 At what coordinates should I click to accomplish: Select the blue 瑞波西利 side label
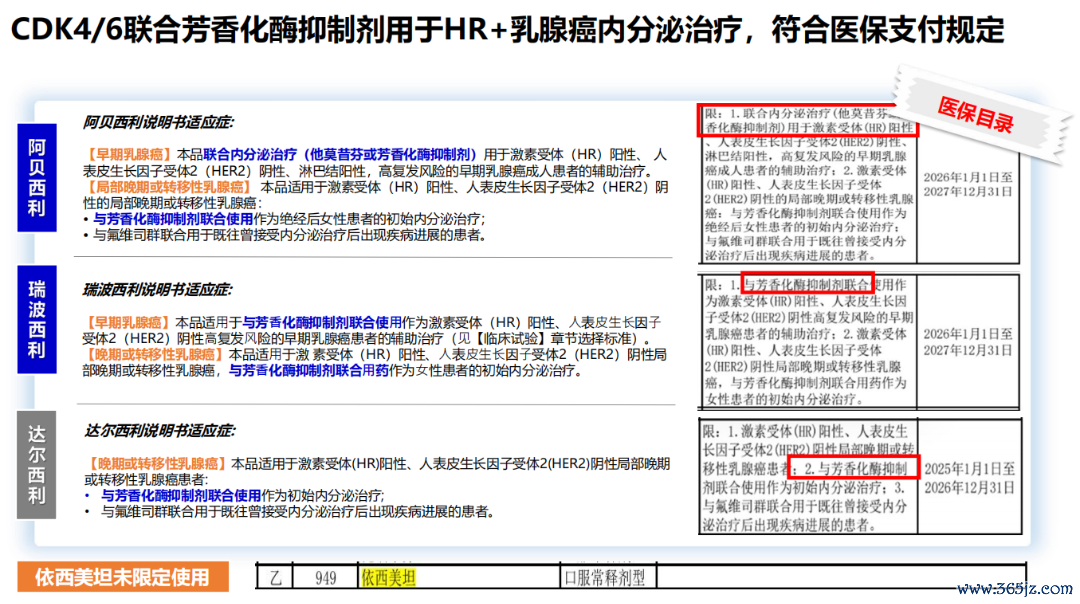[37, 320]
